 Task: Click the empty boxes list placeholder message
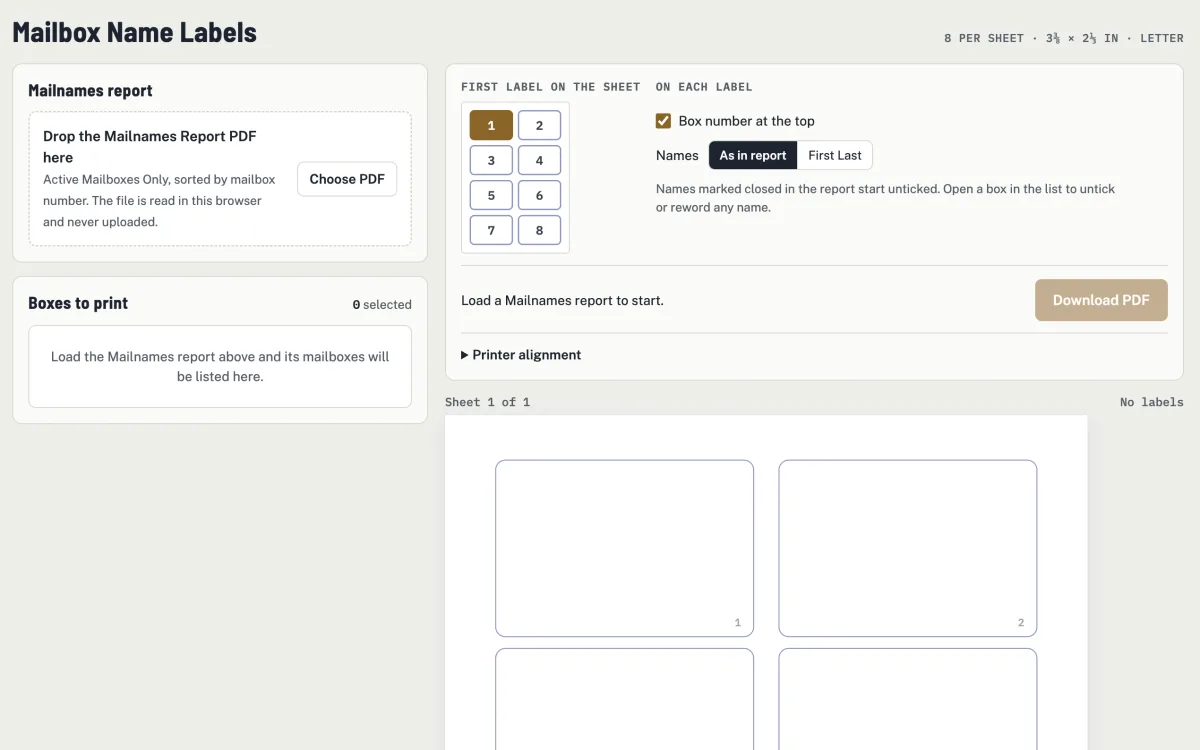[220, 367]
